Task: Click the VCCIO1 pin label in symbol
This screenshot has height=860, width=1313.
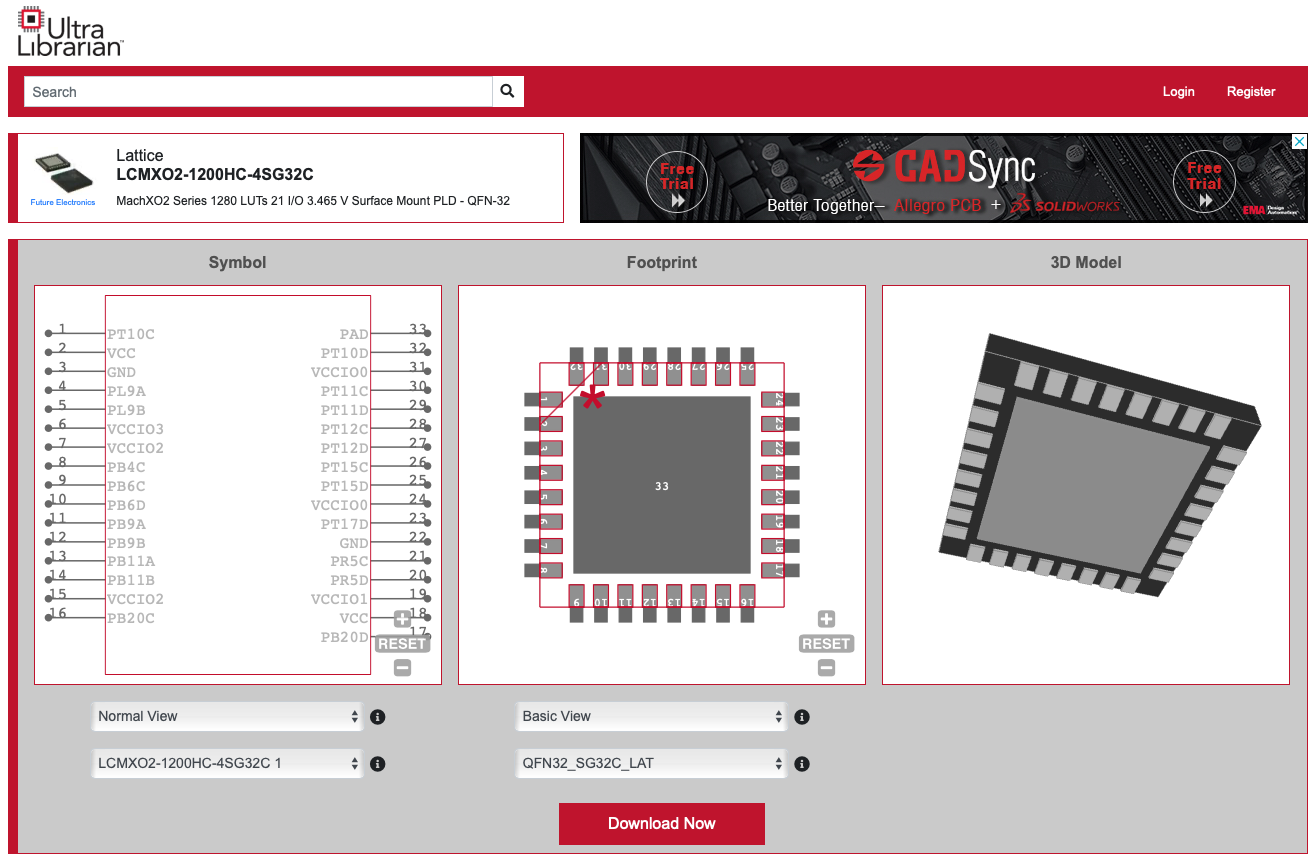Action: pos(340,599)
